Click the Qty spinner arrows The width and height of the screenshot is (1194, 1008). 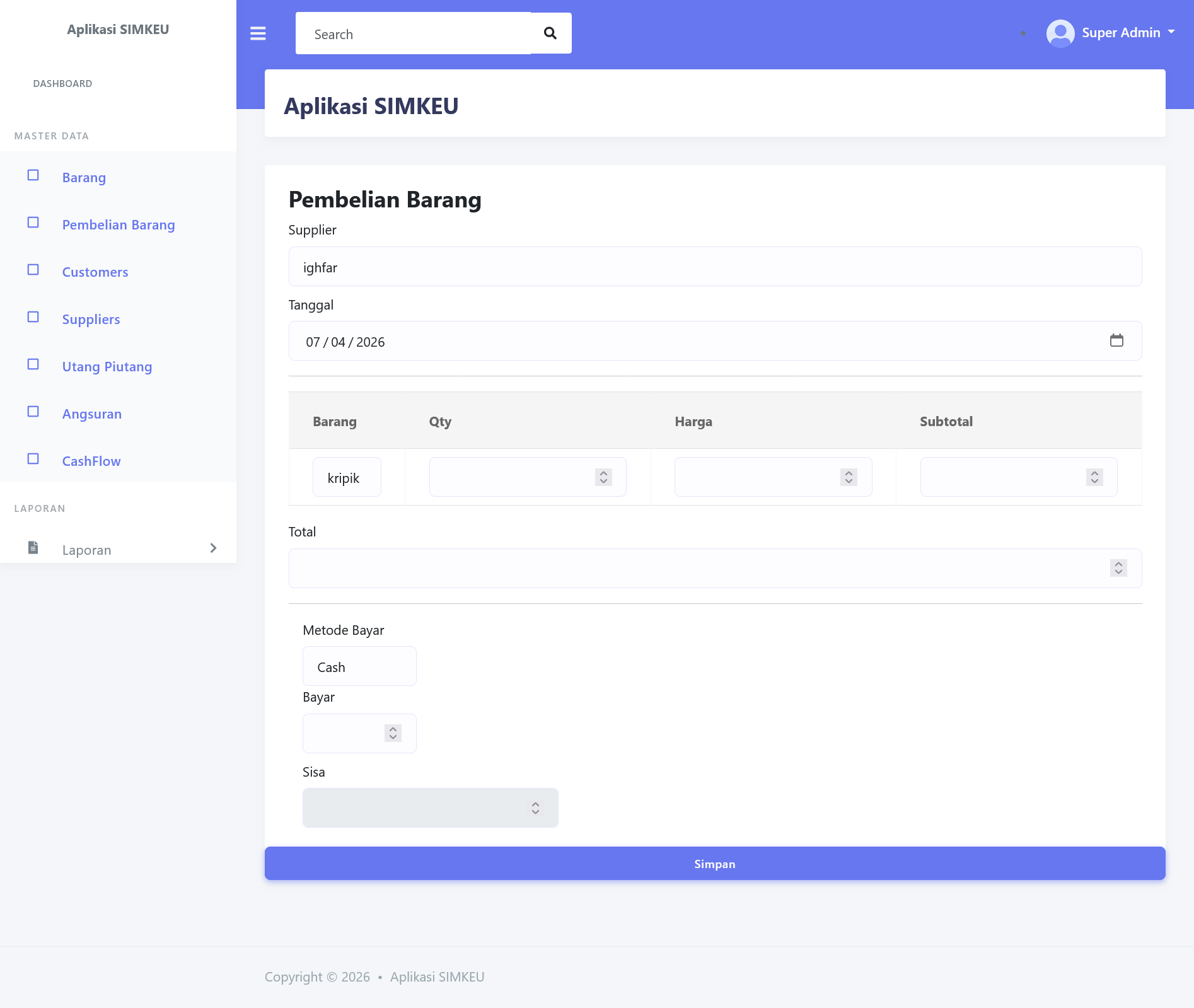(x=603, y=477)
